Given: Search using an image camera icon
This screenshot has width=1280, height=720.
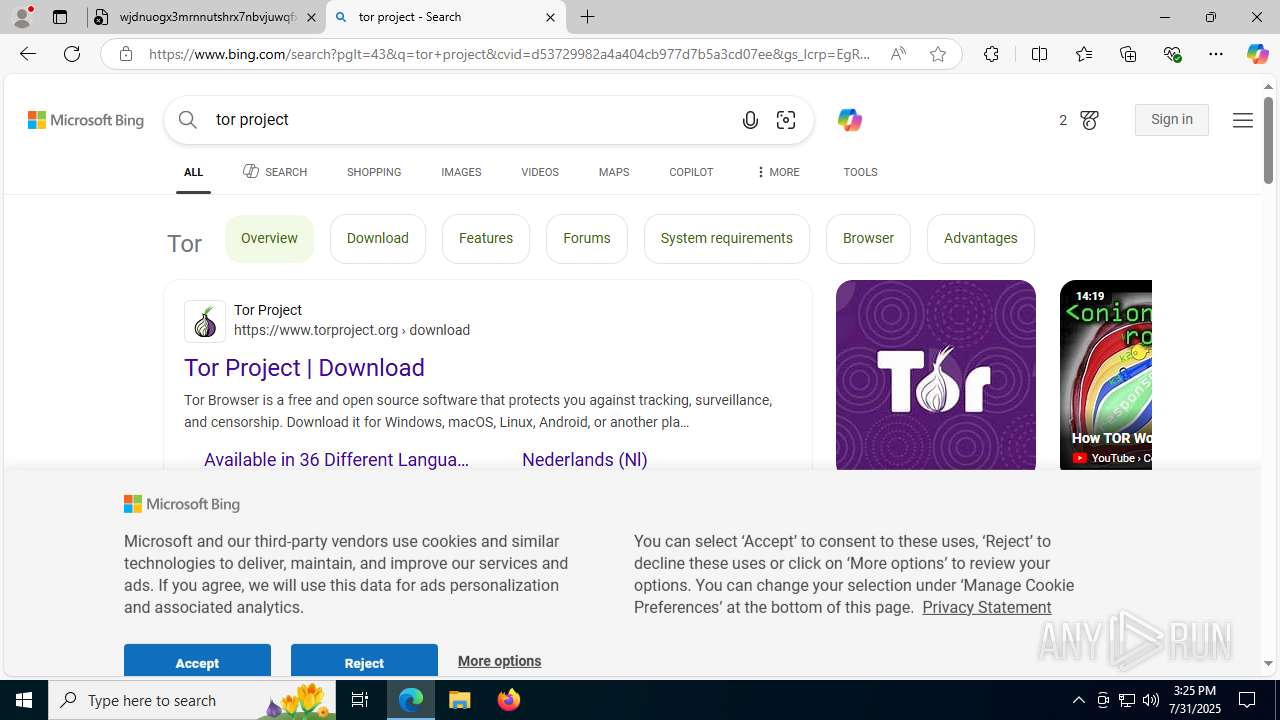Looking at the screenshot, I should pyautogui.click(x=786, y=120).
